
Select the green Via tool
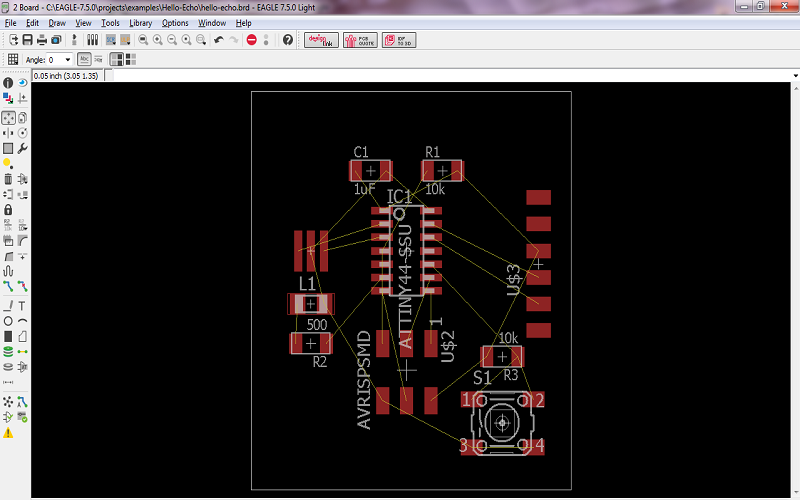[8, 352]
